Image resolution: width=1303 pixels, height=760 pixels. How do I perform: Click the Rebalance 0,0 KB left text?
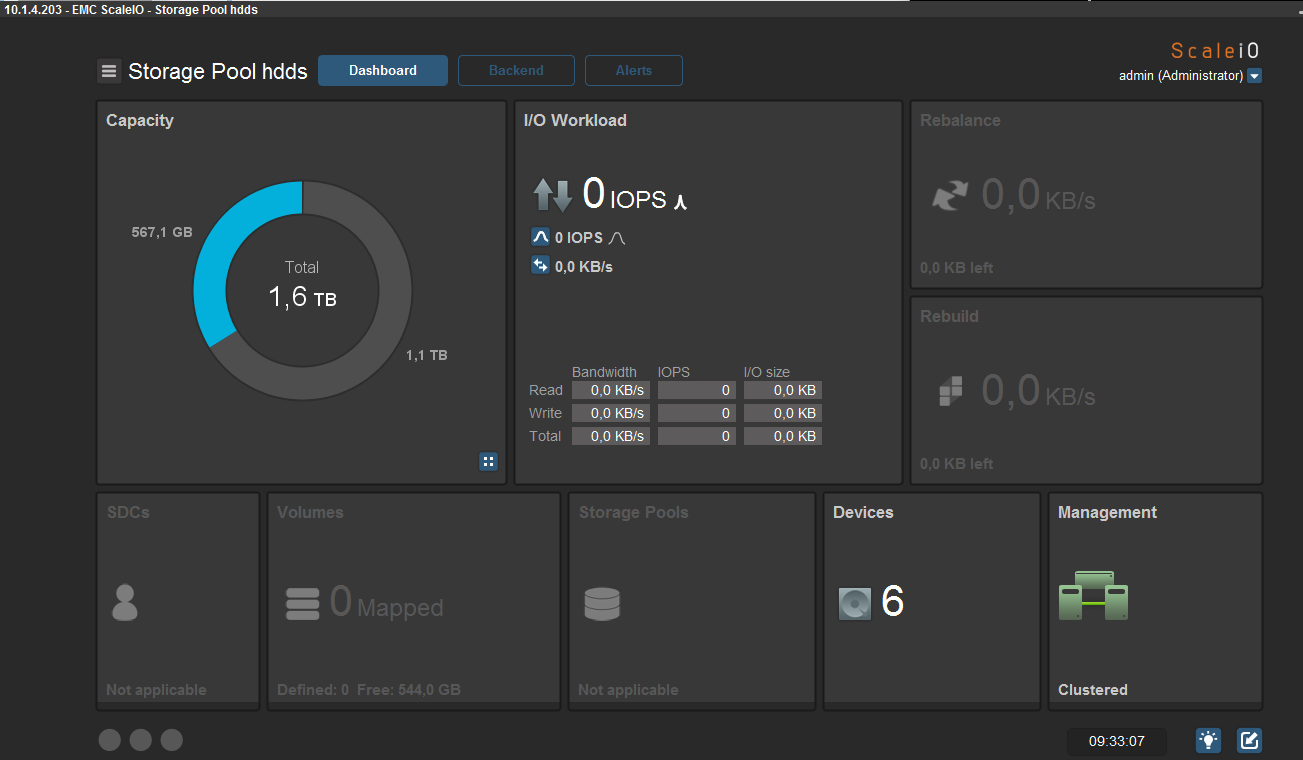tap(957, 268)
